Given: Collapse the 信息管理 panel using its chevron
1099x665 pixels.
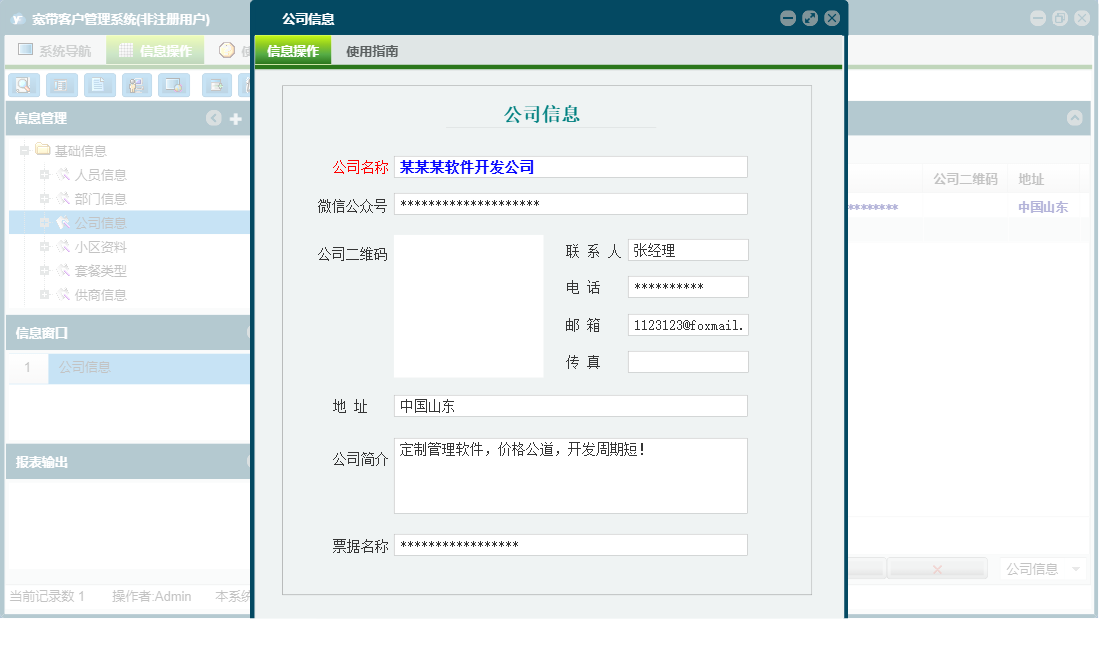Looking at the screenshot, I should [213, 118].
